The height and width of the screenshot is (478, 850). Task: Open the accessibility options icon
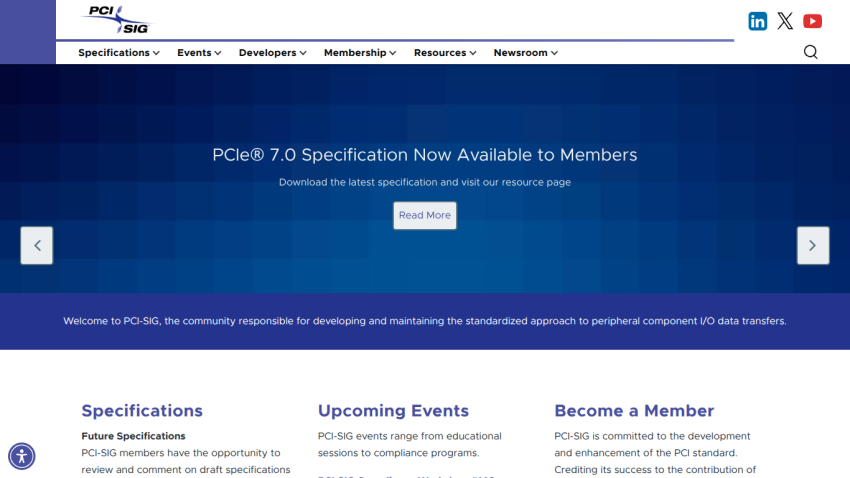[22, 456]
